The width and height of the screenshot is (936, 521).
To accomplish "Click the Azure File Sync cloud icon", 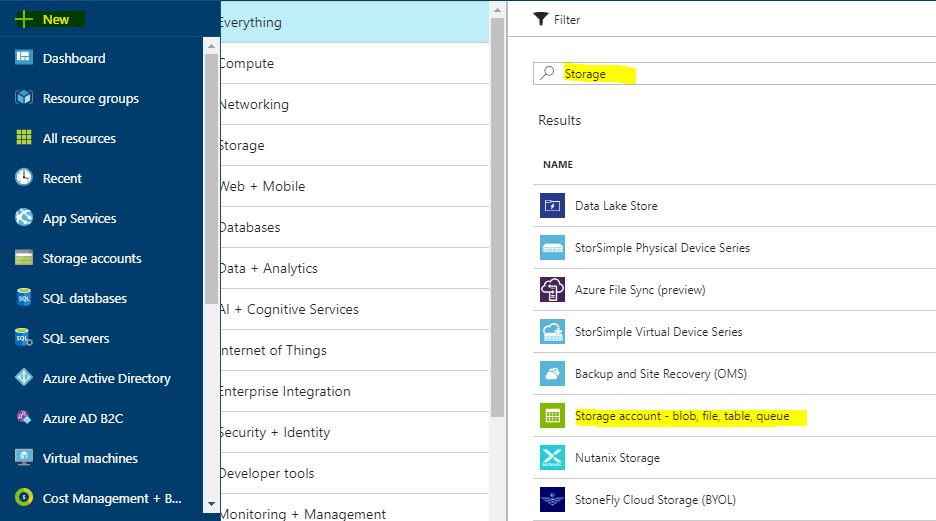I will coord(552,289).
